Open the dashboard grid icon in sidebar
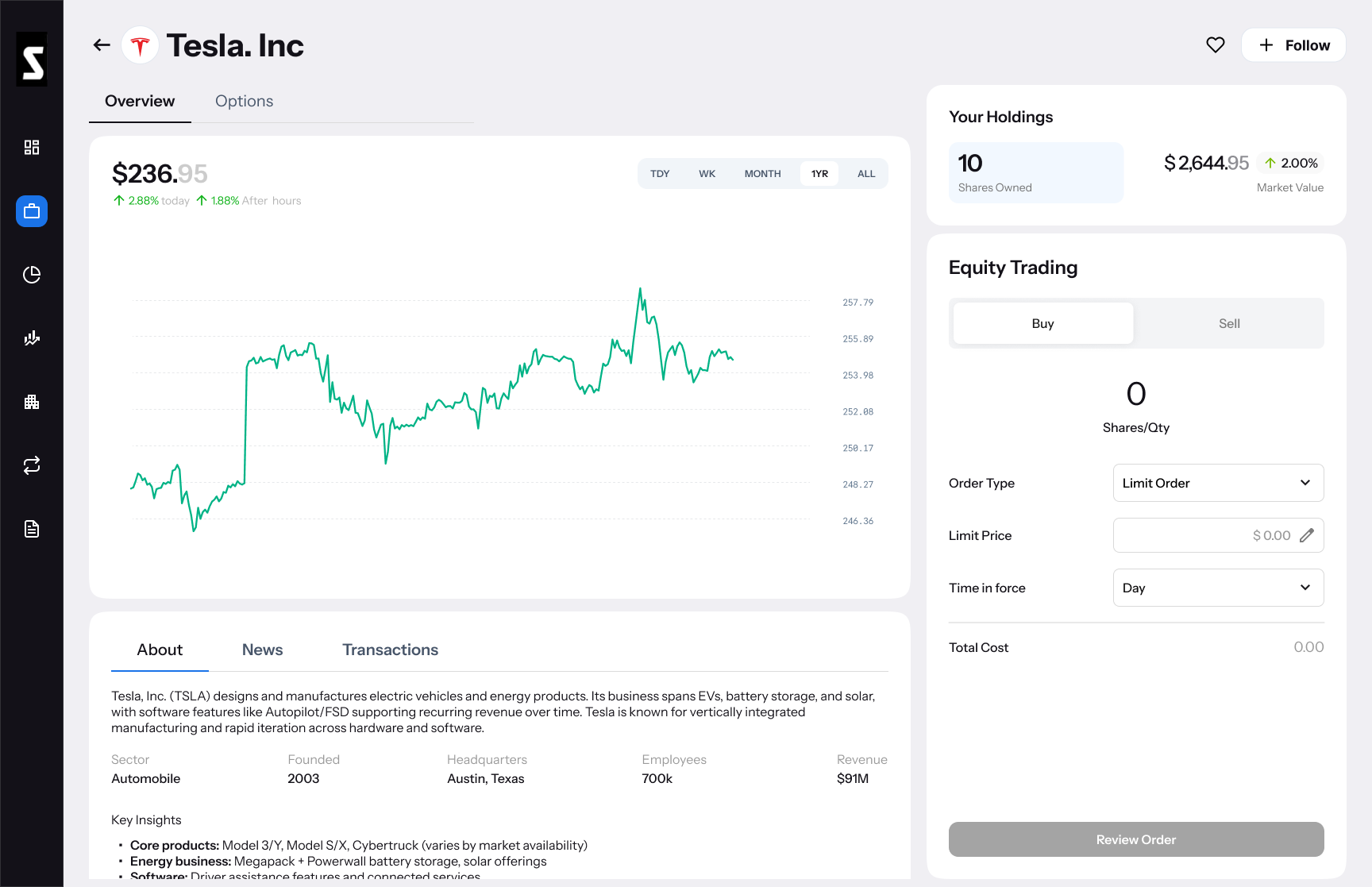 tap(32, 148)
